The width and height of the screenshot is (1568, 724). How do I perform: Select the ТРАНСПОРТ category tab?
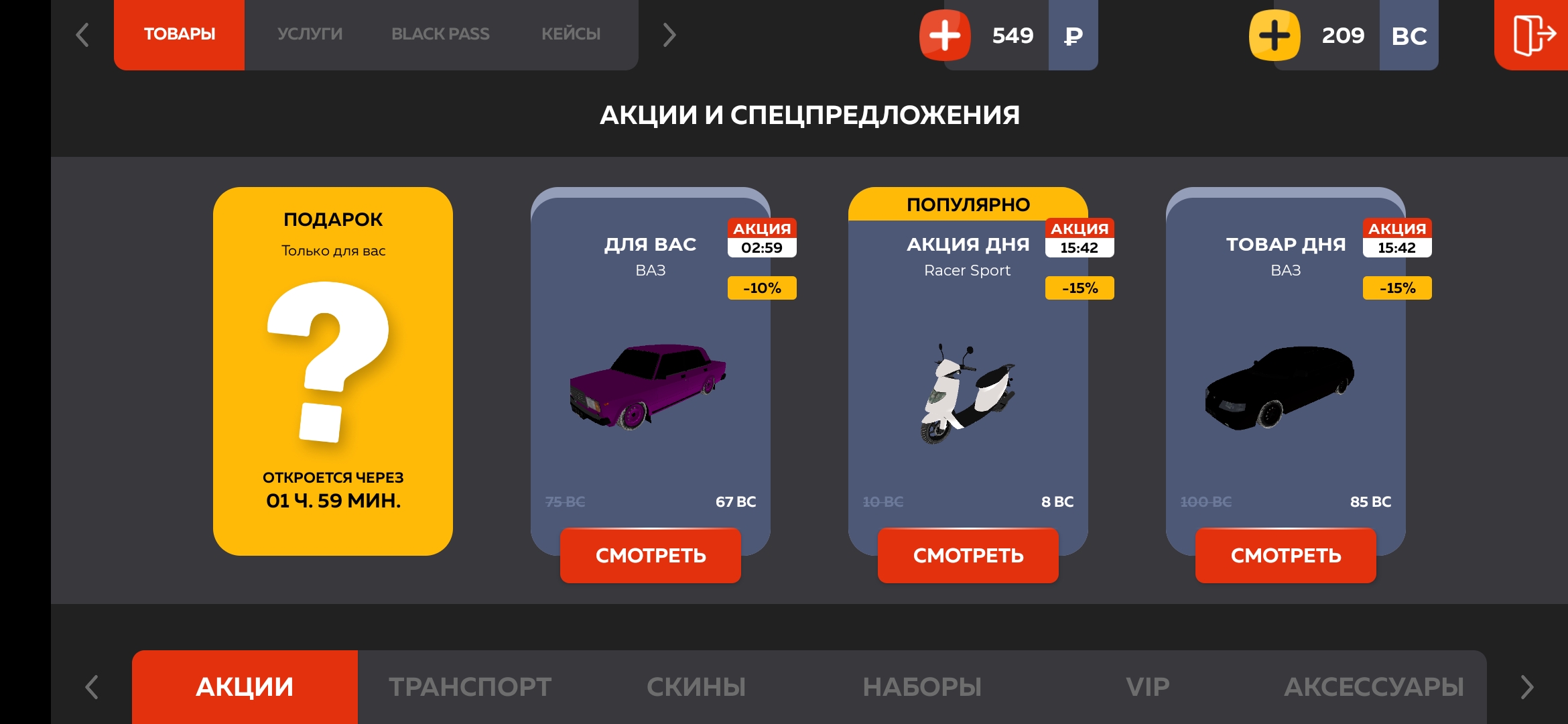tap(470, 687)
